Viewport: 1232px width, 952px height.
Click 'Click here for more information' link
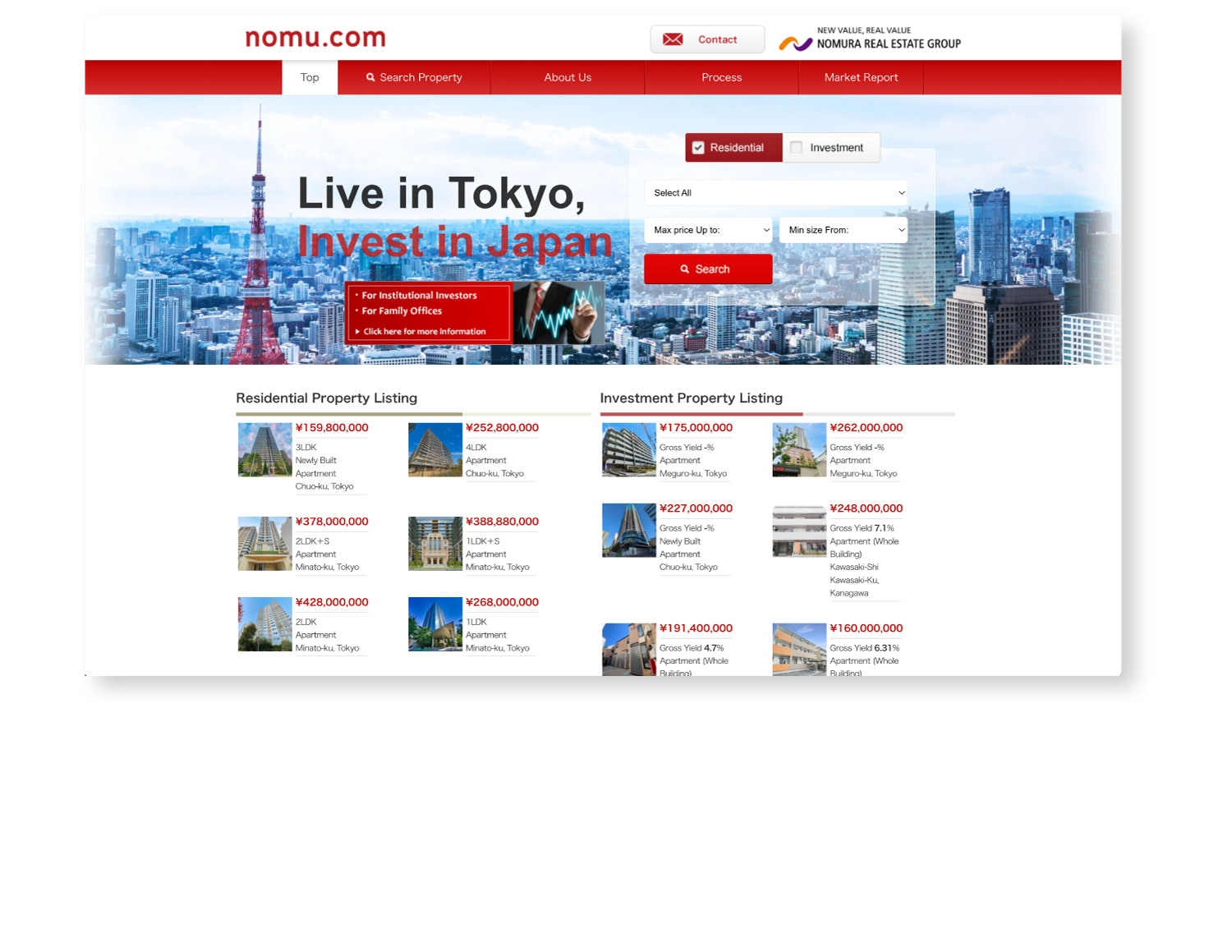point(421,332)
